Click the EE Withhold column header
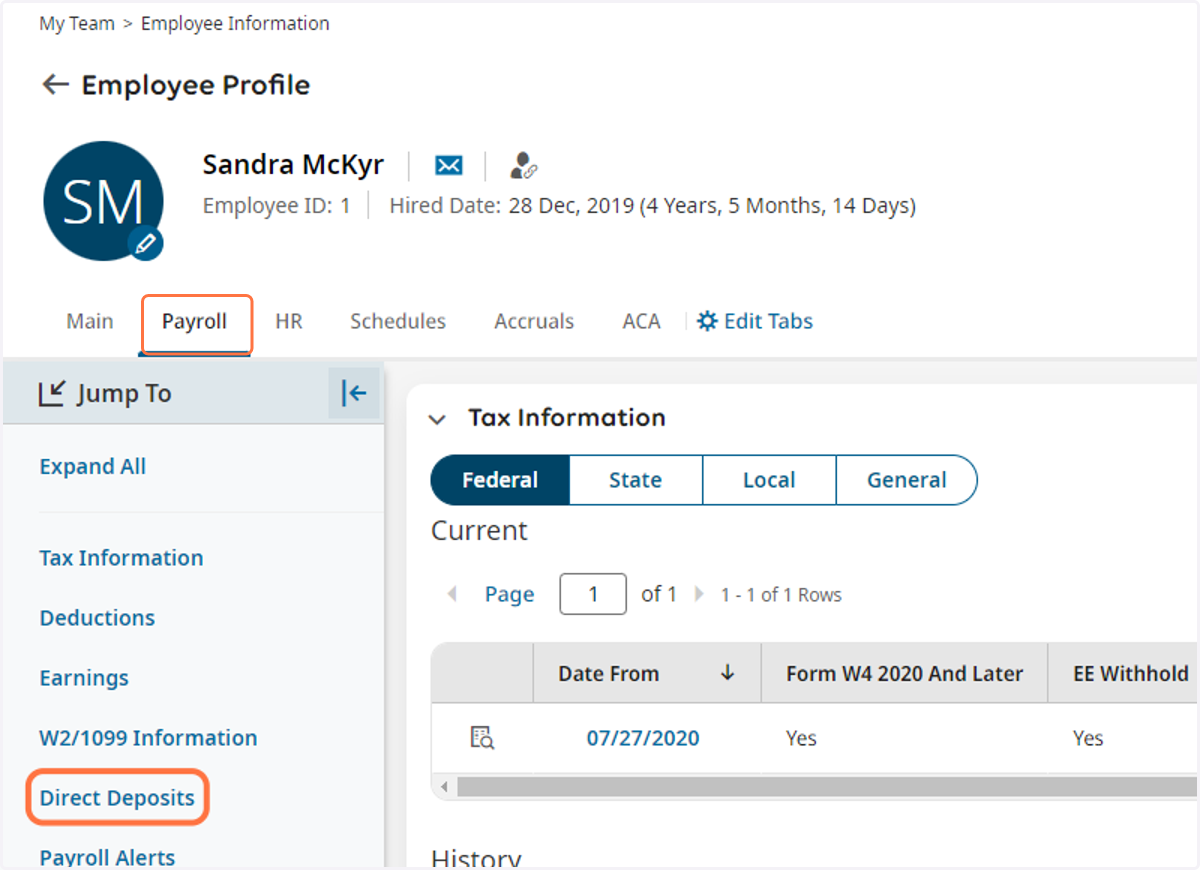The image size is (1200, 870). pyautogui.click(x=1123, y=673)
